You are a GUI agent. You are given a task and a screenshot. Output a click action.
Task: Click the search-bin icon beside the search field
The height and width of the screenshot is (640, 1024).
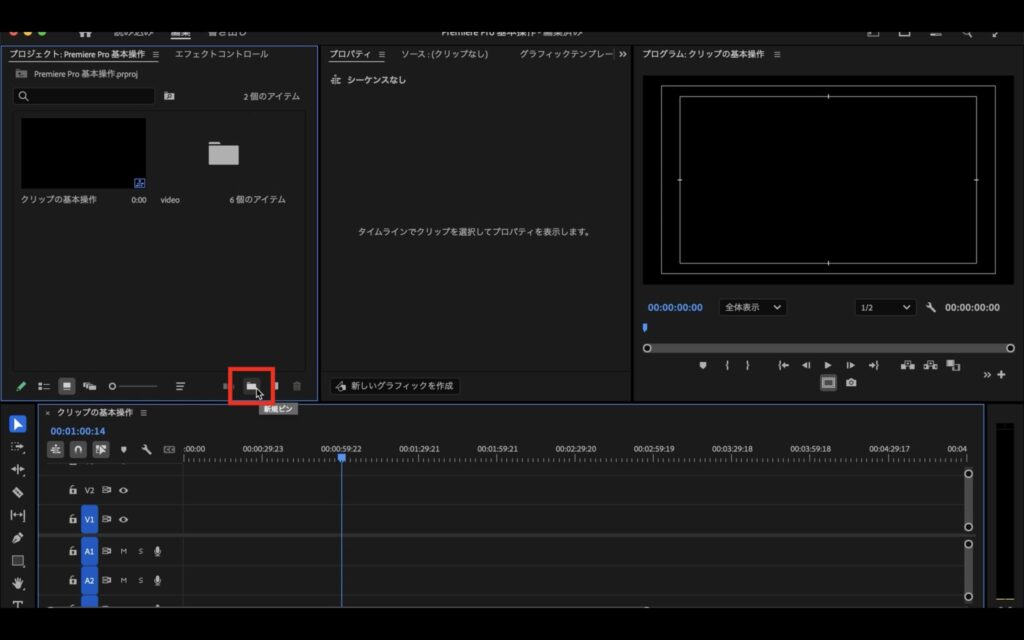coord(169,96)
